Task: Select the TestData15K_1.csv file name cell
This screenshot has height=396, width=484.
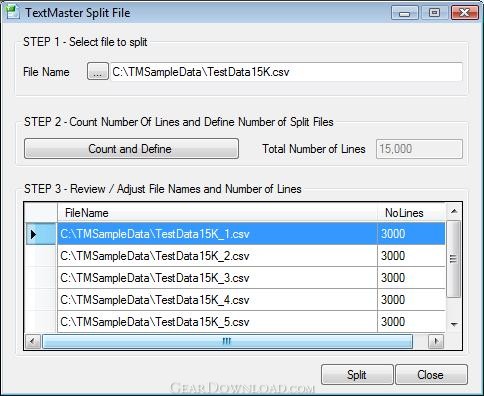Action: click(217, 234)
